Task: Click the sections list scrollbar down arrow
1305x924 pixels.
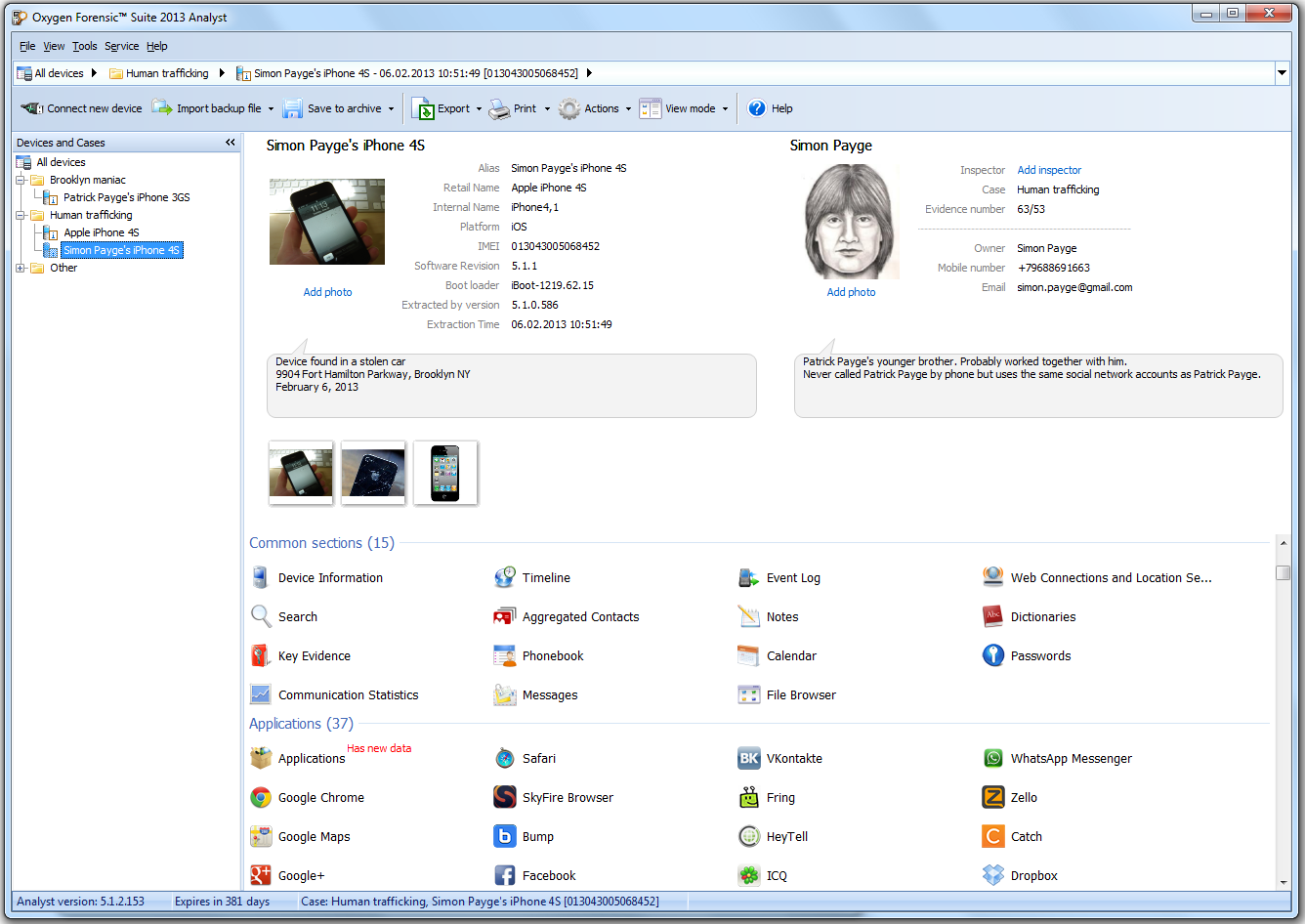Action: click(x=1284, y=882)
